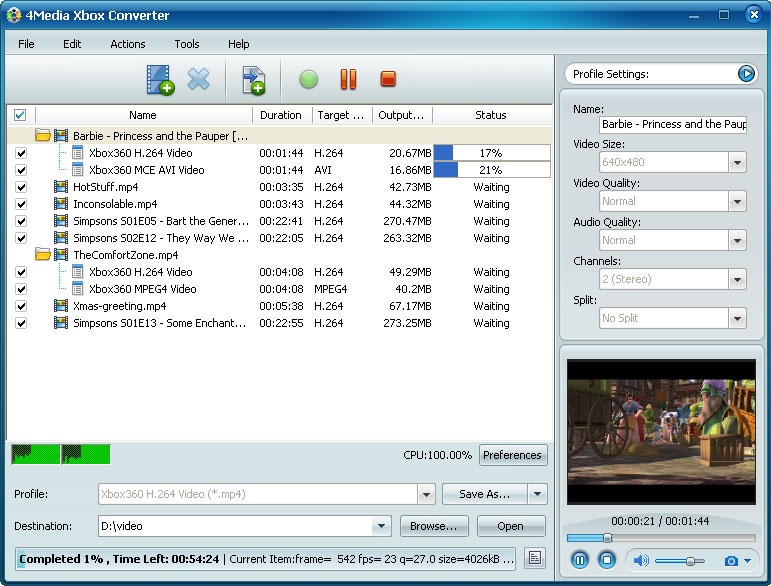Image resolution: width=771 pixels, height=586 pixels.
Task: Click the folder icon of Barbie group
Action: 43,135
